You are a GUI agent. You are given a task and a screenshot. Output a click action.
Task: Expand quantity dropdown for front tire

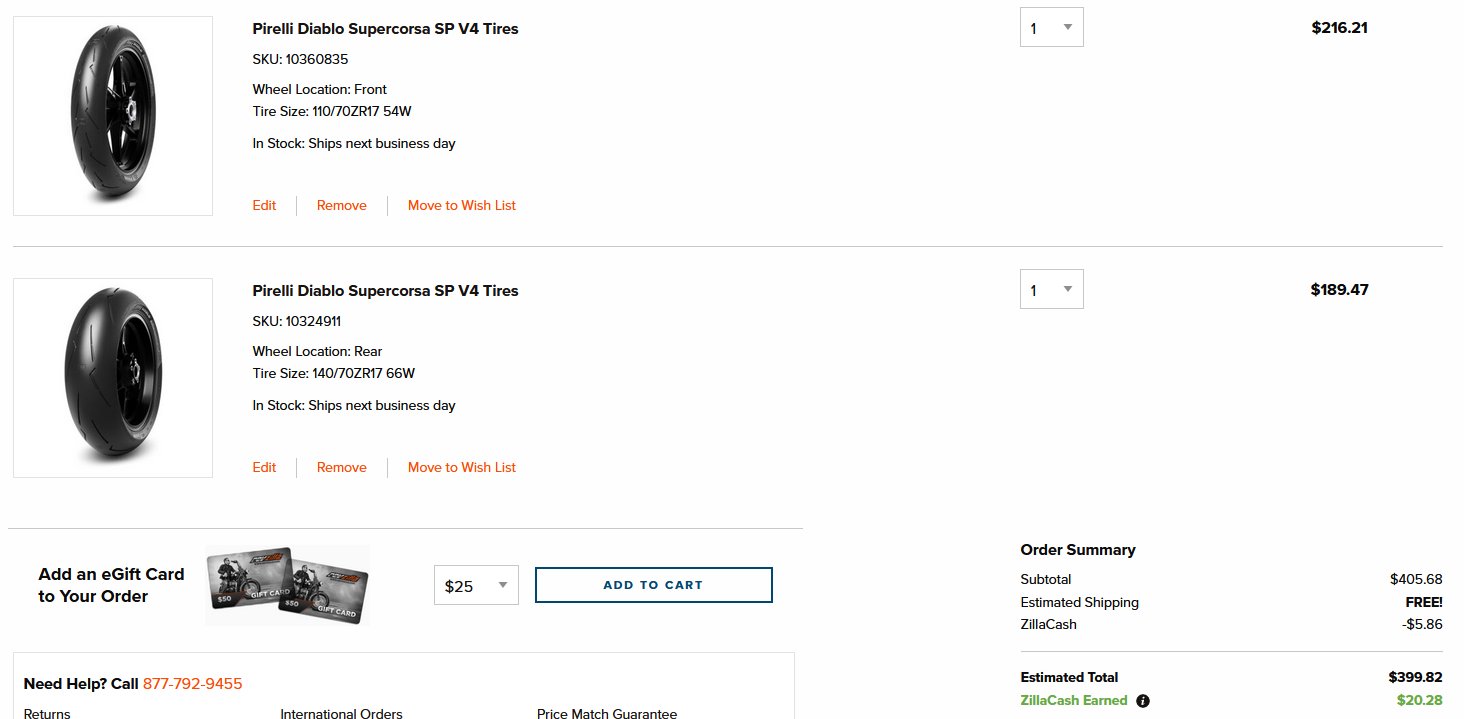coord(1051,27)
